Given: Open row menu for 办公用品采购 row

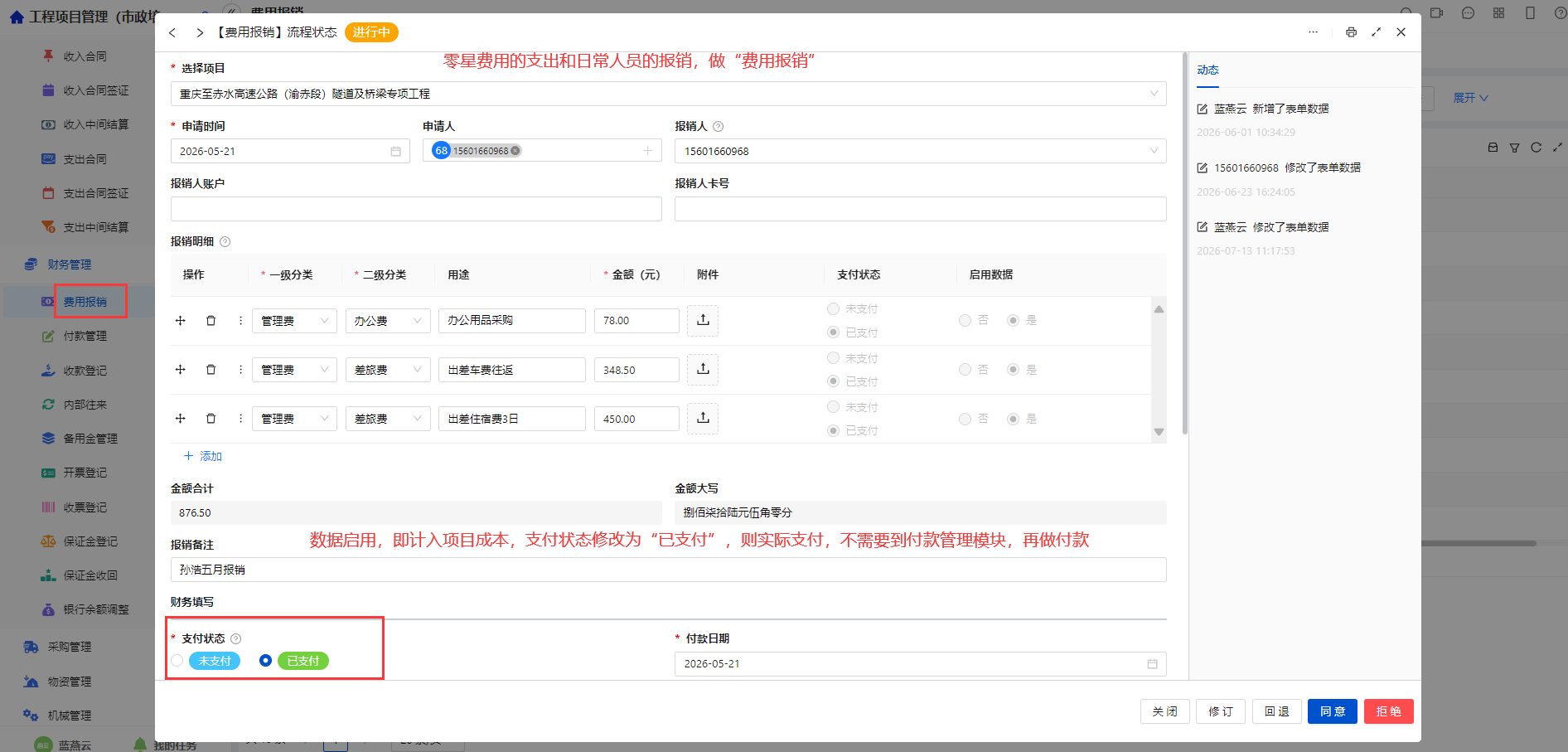Looking at the screenshot, I should click(x=240, y=321).
